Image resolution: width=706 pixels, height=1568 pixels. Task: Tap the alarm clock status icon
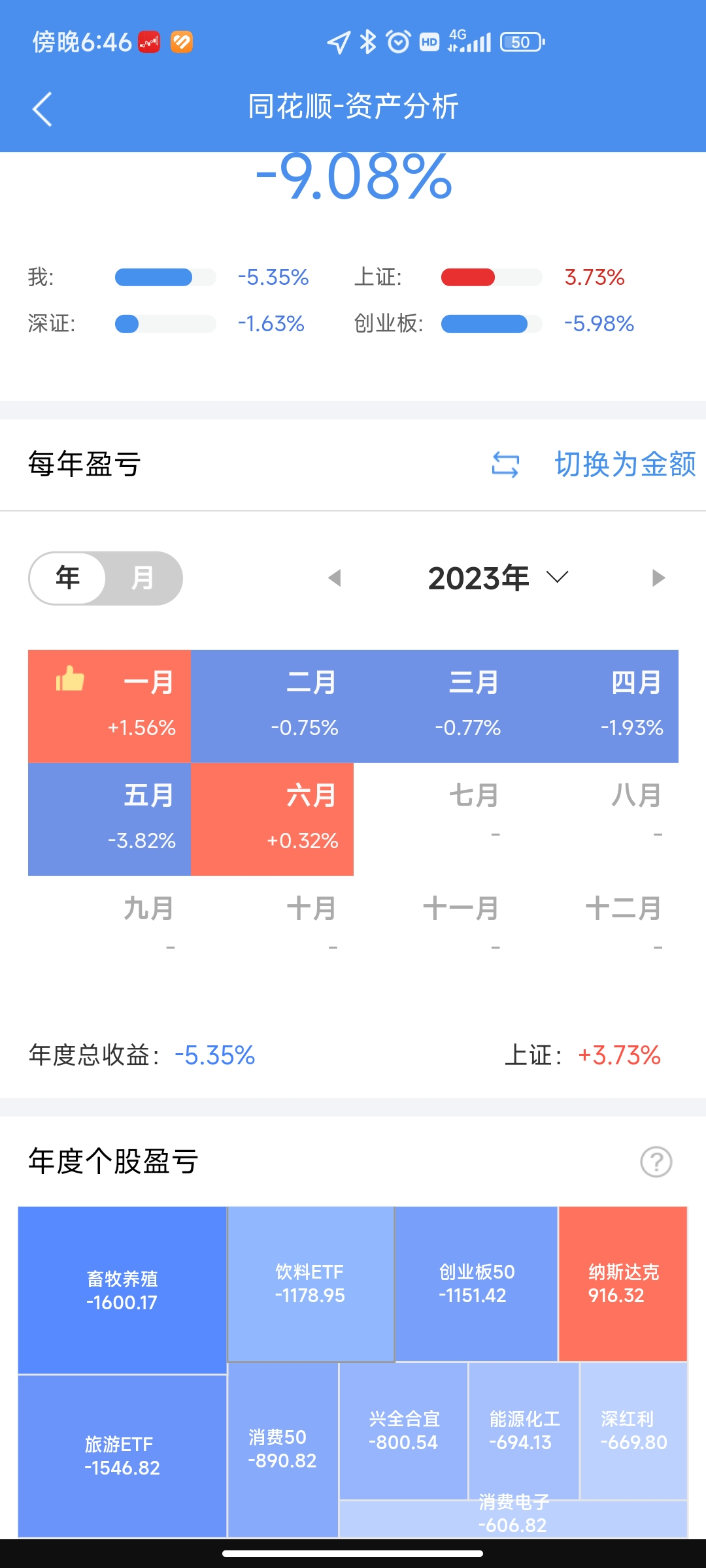pos(398,42)
